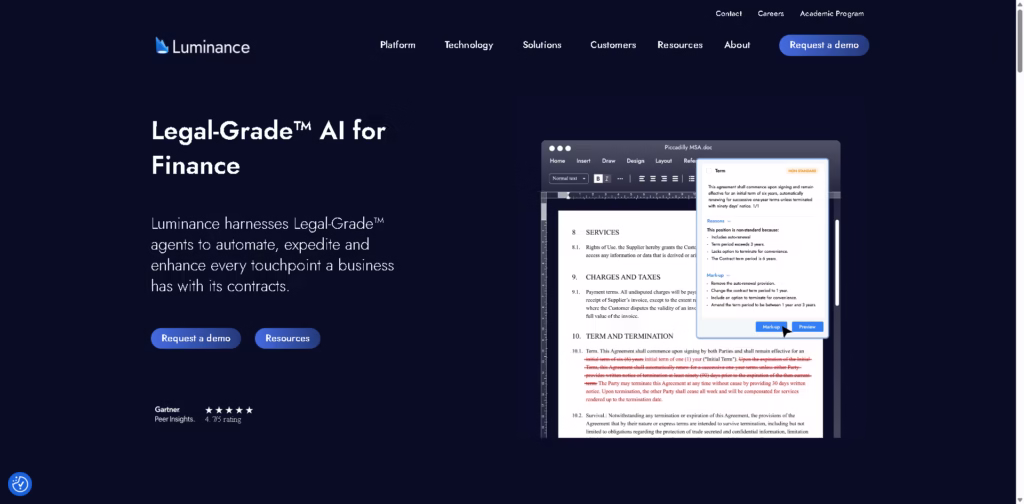Collapse the Reasons section
The height and width of the screenshot is (504, 1024).
point(719,221)
